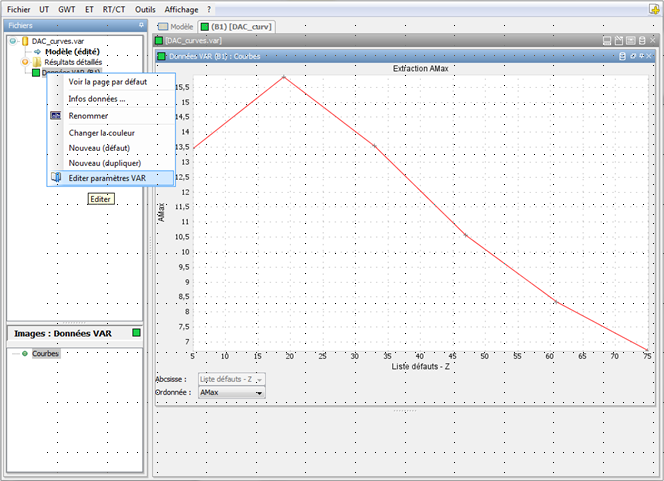Open the Abcisse dropdown list
Image resolution: width=664 pixels, height=481 pixels.
click(232, 379)
